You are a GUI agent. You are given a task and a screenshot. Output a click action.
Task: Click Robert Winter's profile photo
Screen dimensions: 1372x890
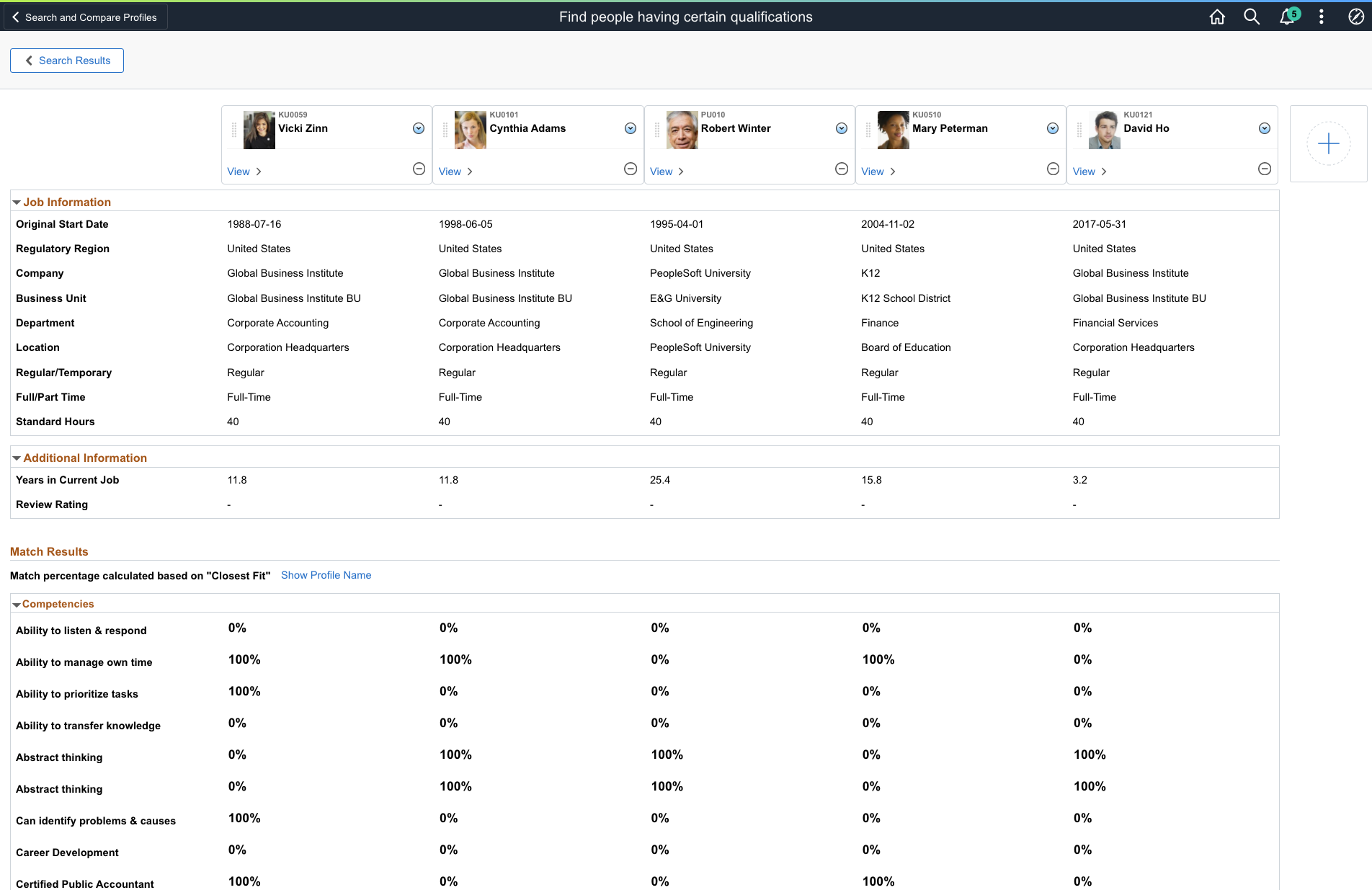coord(682,130)
